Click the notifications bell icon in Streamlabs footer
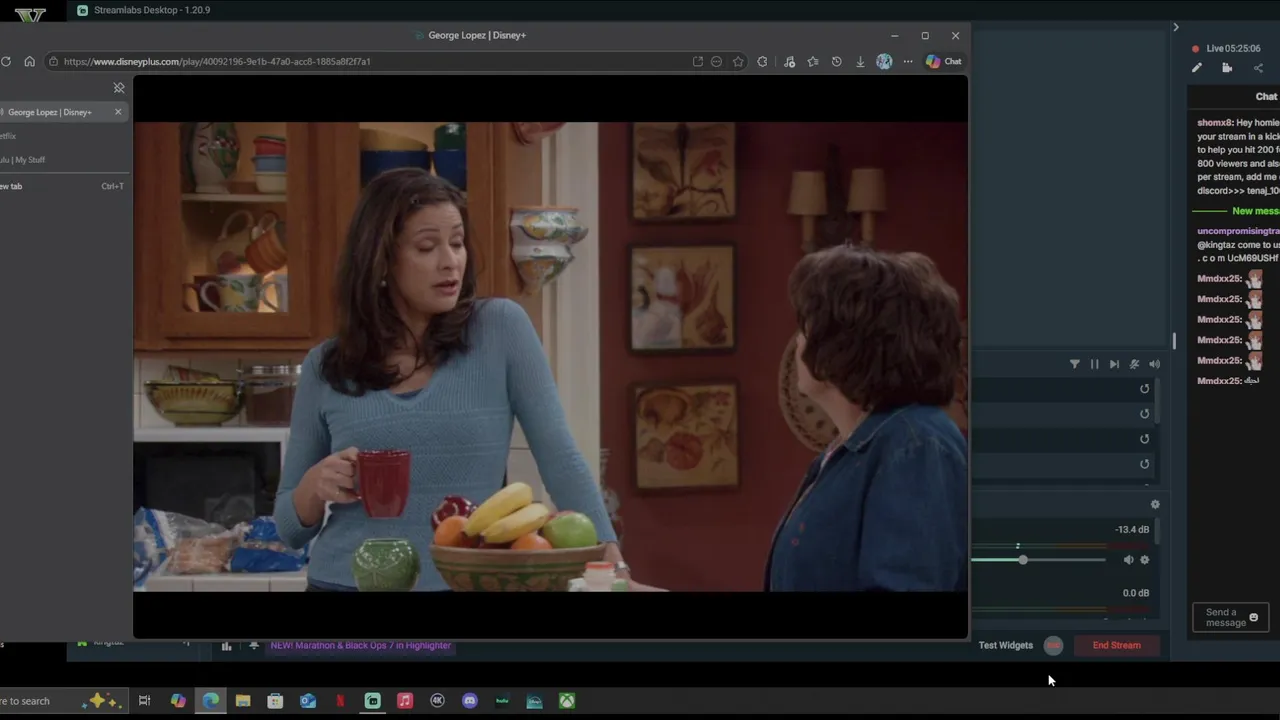1280x720 pixels. (x=254, y=646)
